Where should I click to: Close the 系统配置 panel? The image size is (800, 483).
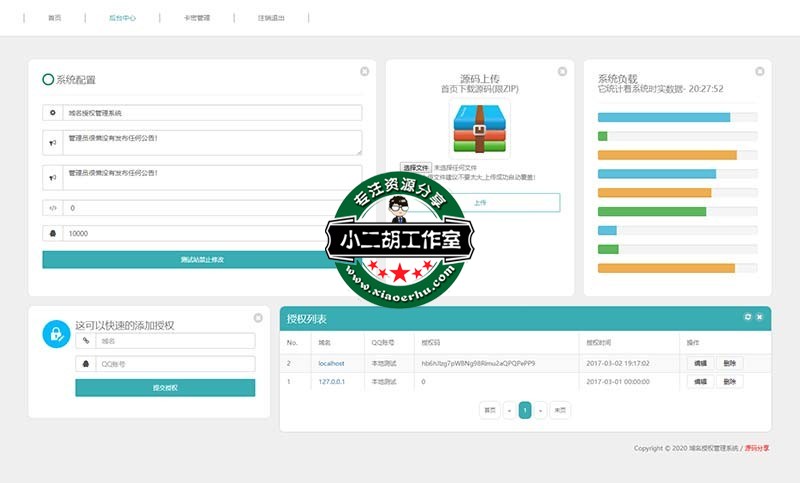pos(365,71)
